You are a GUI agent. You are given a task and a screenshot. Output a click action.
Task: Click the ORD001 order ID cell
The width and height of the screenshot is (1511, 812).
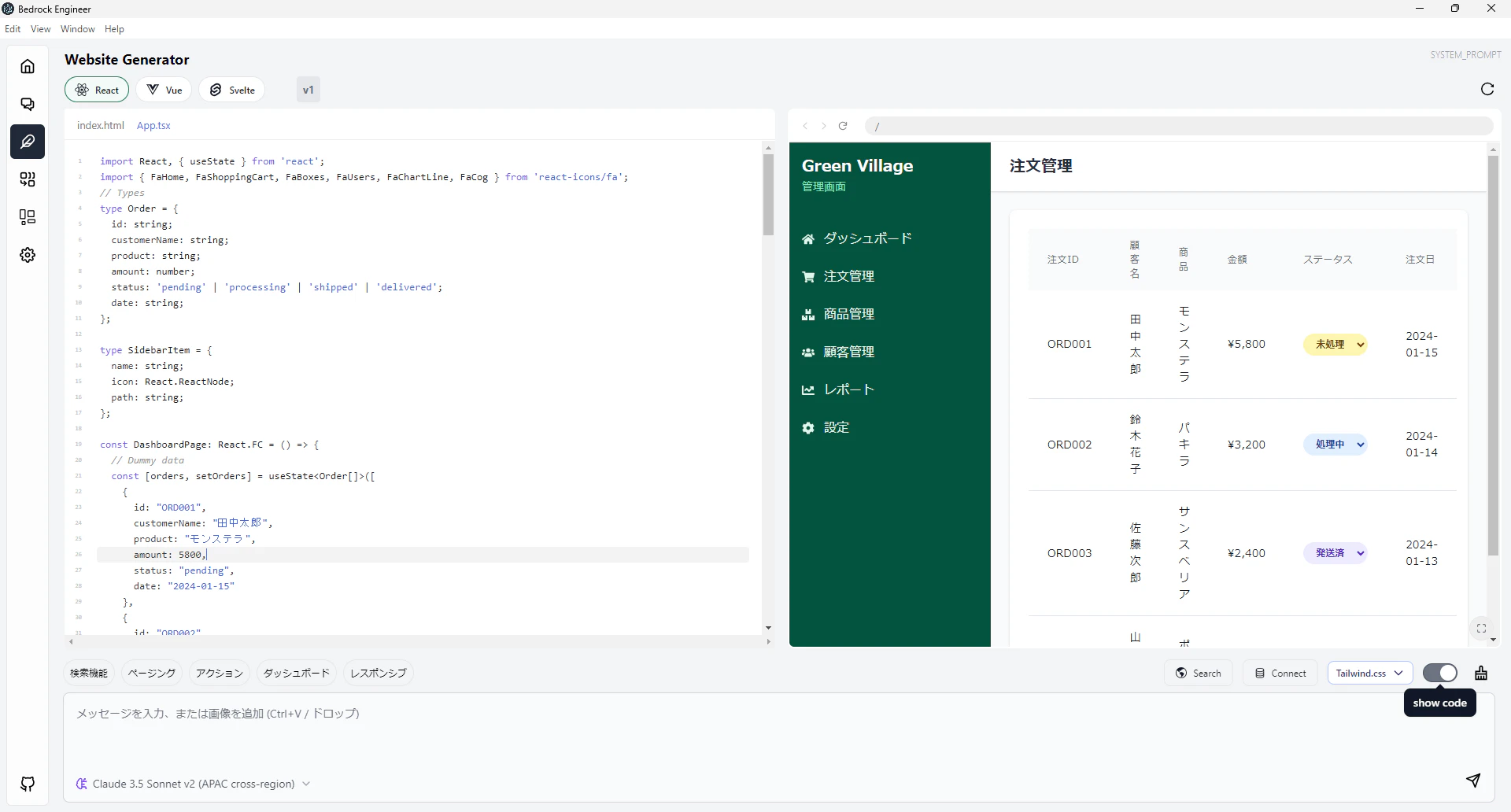1070,344
